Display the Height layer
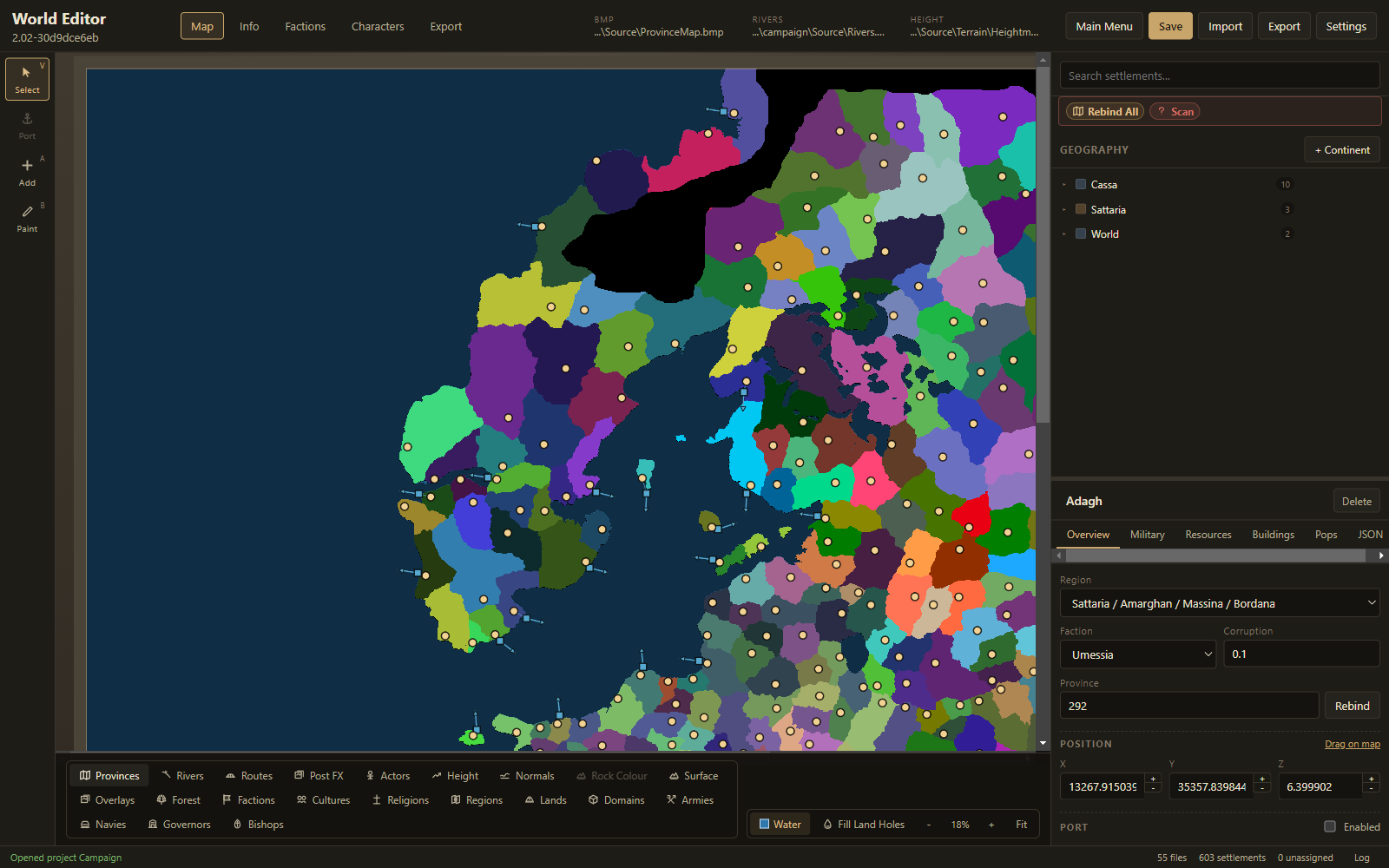The width and height of the screenshot is (1389, 868). [455, 775]
